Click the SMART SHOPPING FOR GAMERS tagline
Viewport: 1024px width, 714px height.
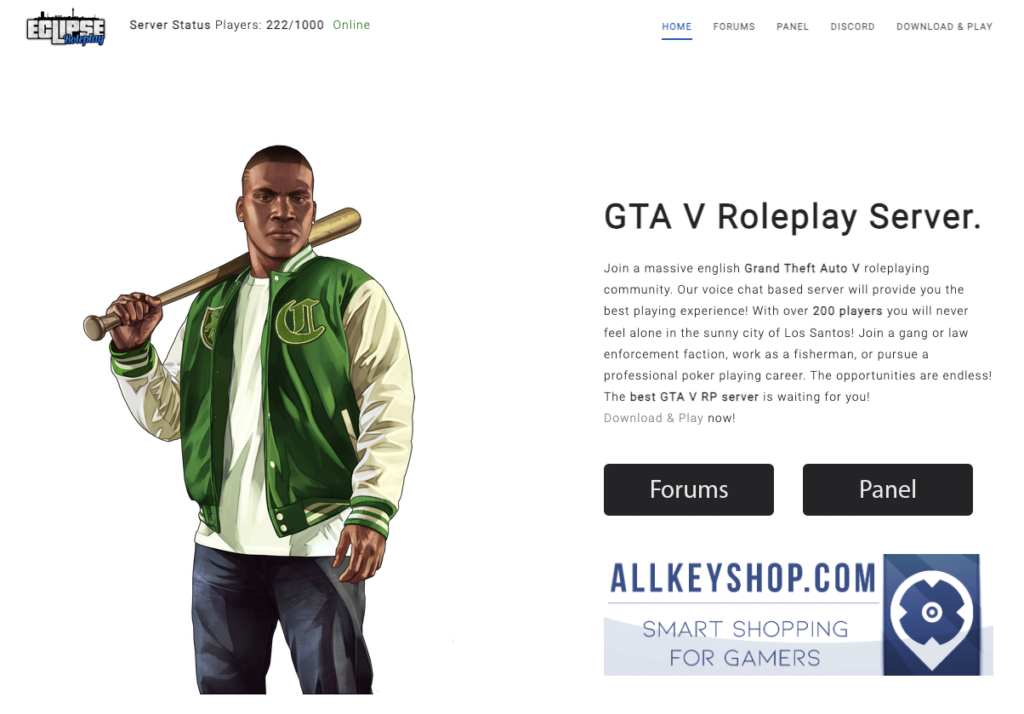pyautogui.click(x=744, y=643)
